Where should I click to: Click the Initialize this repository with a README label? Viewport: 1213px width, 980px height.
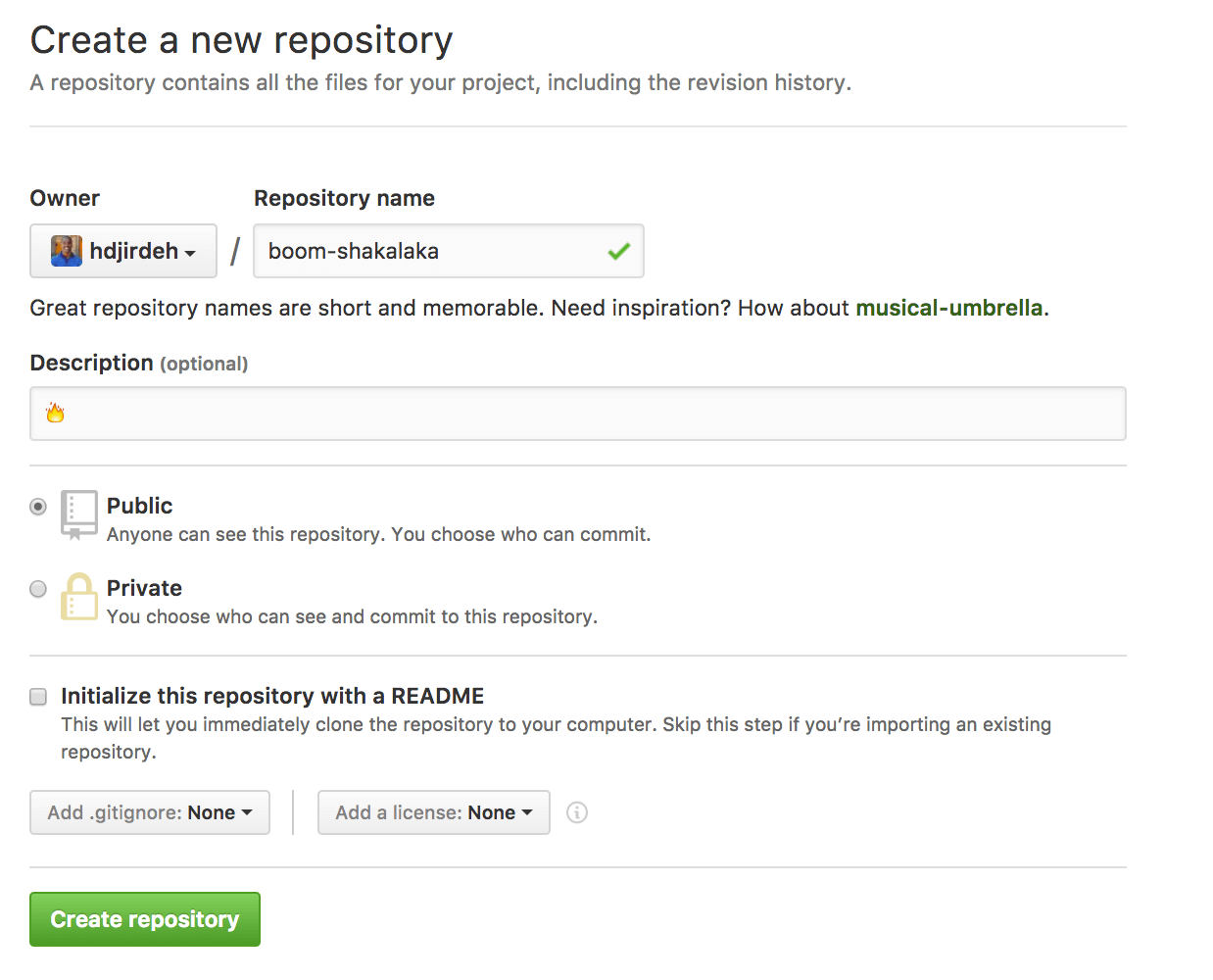tap(272, 696)
